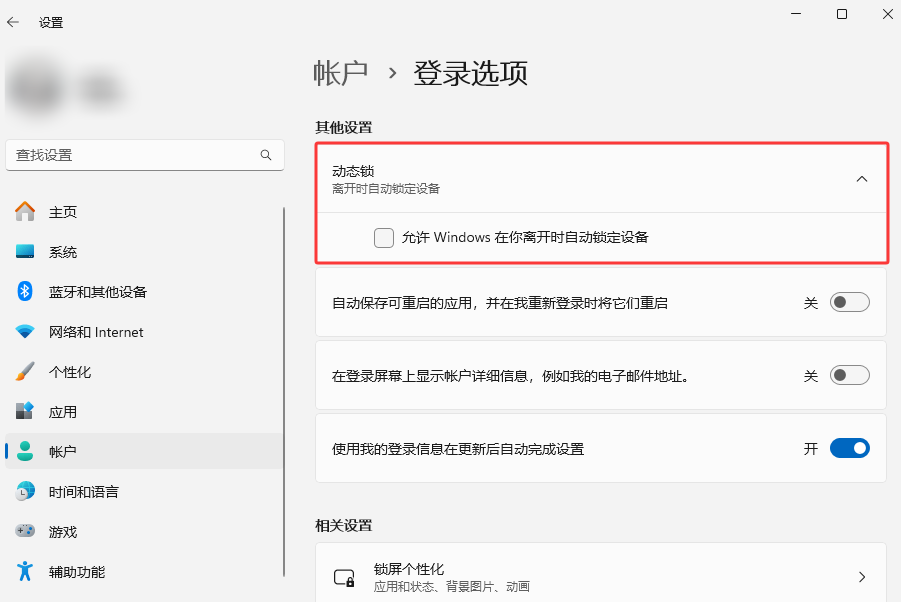Viewport: 901px width, 602px height.
Task: Click the search magnifier icon
Action: (x=266, y=155)
